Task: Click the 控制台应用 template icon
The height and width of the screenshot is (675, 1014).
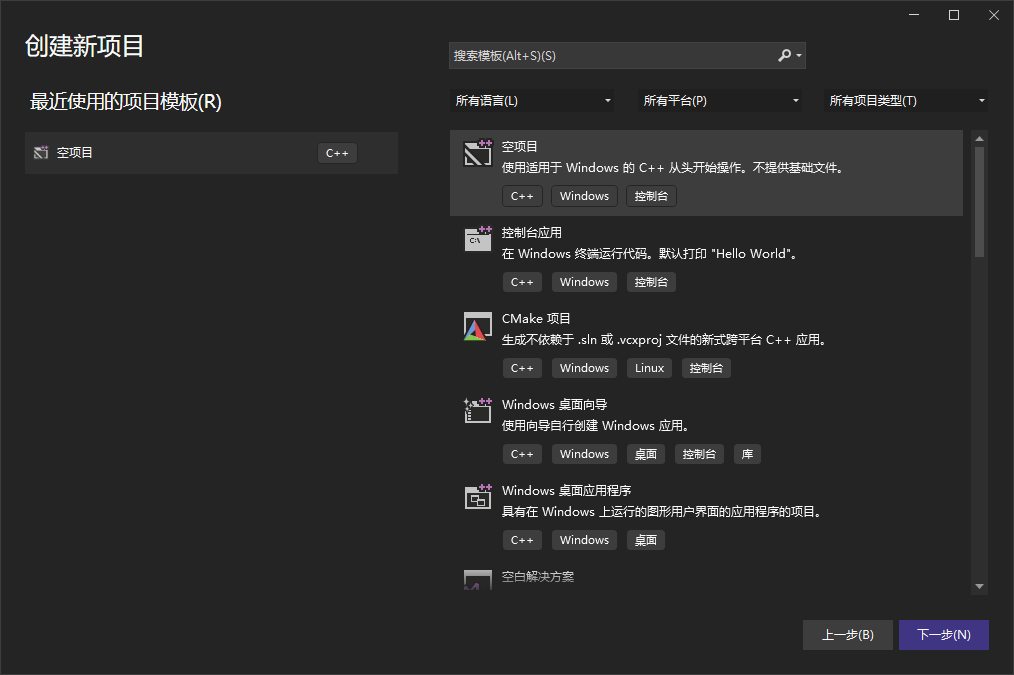Action: point(478,239)
